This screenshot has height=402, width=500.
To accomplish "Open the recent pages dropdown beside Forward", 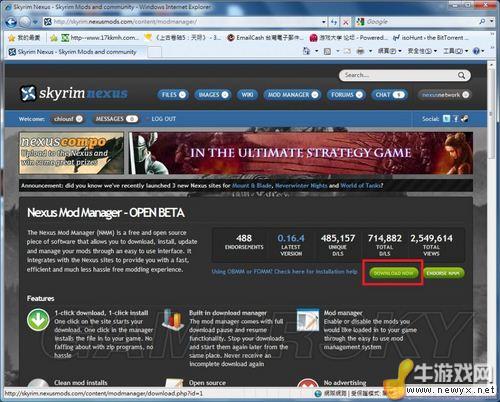I will [35, 22].
